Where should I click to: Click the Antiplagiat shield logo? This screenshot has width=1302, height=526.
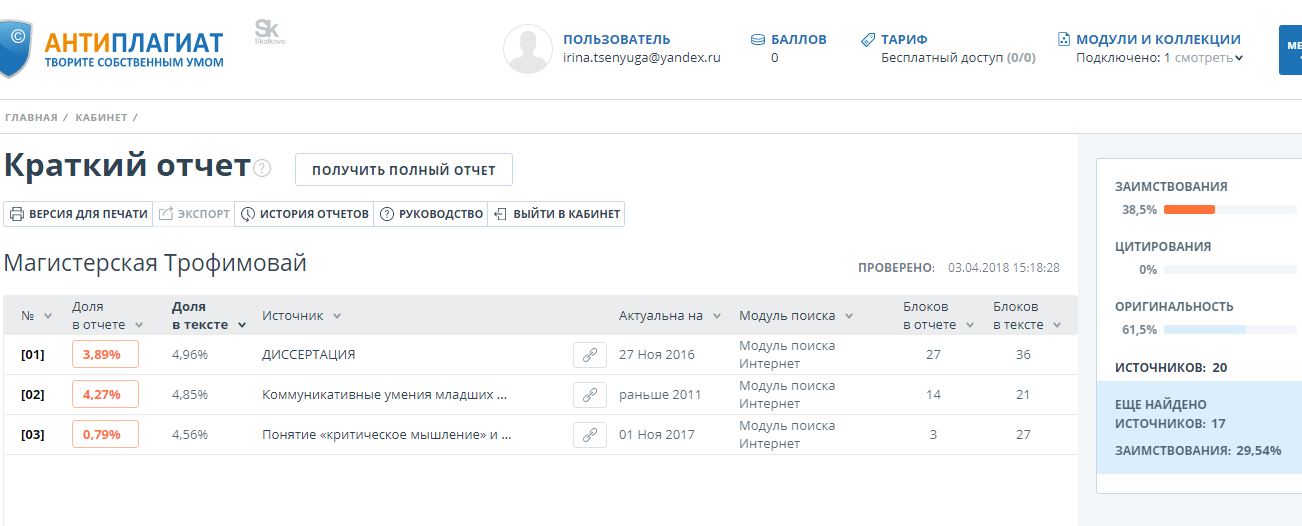pyautogui.click(x=16, y=48)
